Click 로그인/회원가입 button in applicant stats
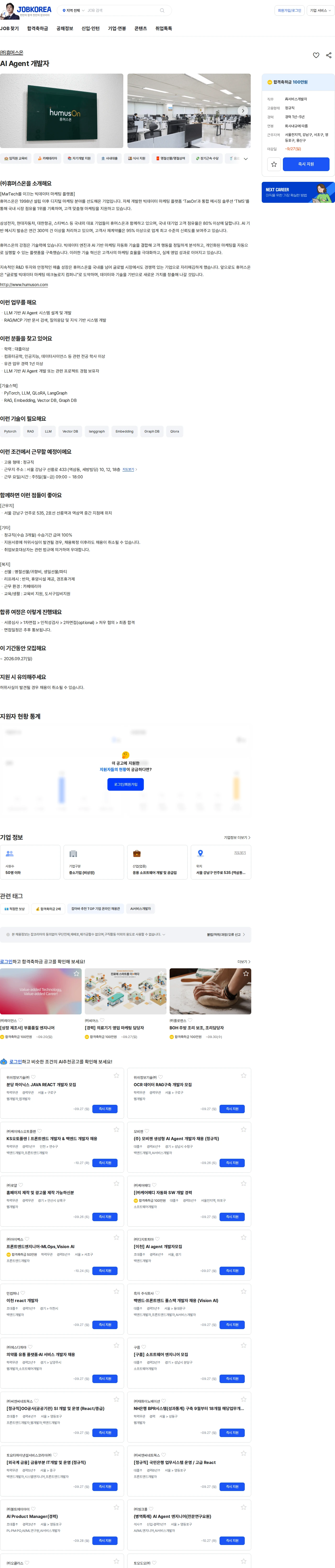The image size is (335, 1568). click(x=125, y=785)
